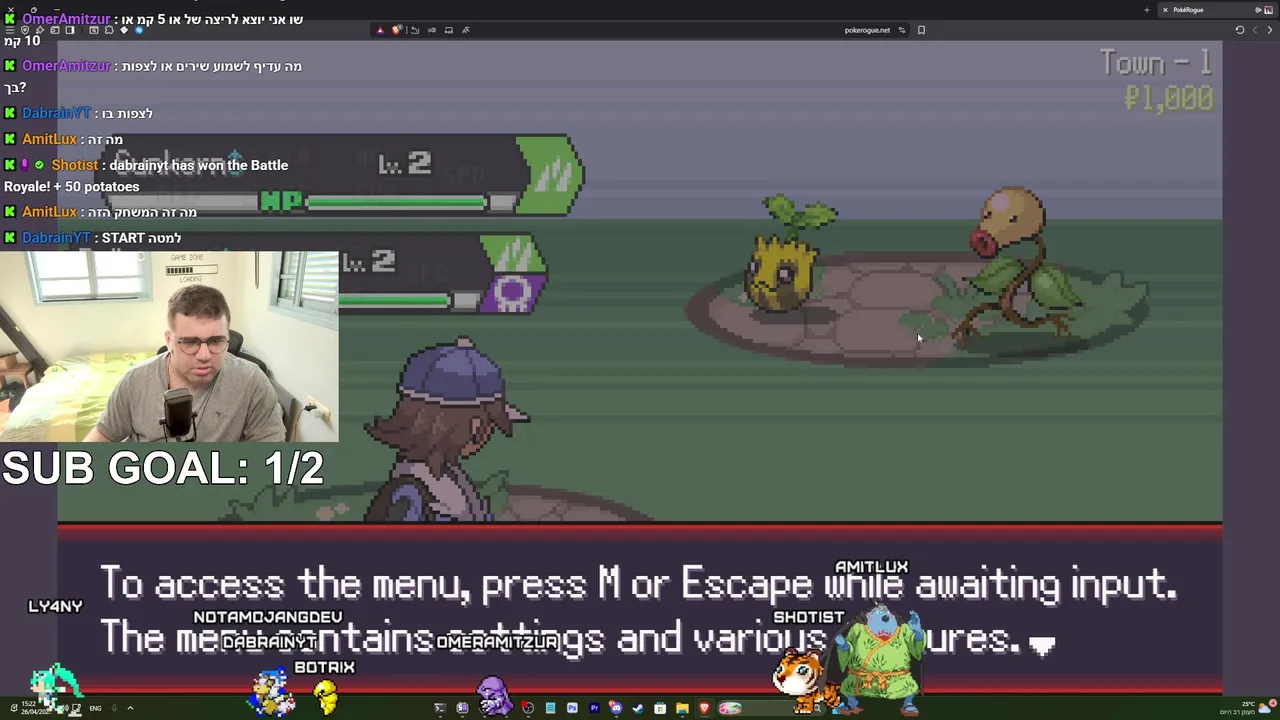Launch Photoshop from the taskbar
Viewport: 1280px width, 720px height.
pos(572,708)
